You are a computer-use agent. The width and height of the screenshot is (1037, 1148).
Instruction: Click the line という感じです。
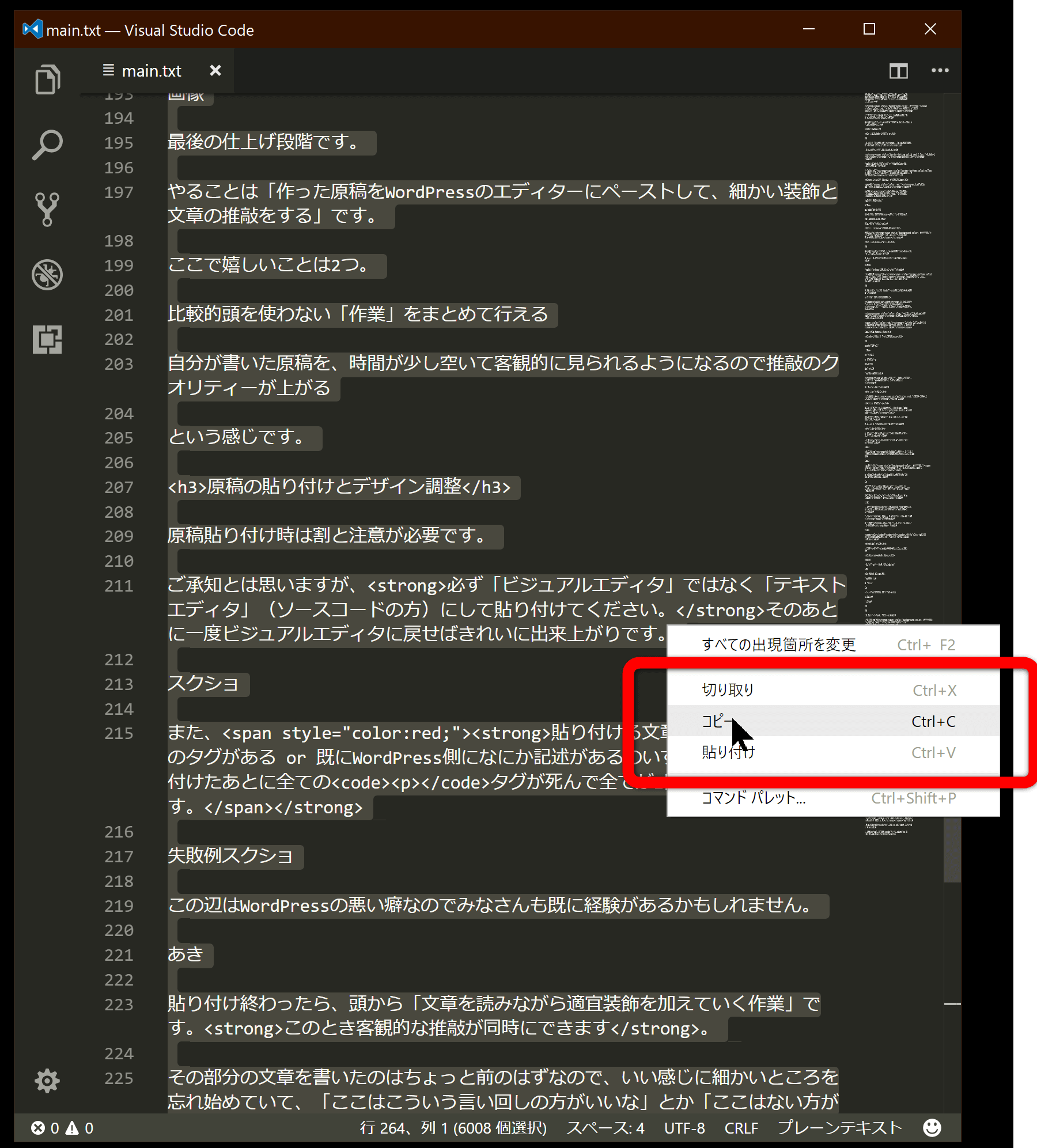(x=236, y=437)
